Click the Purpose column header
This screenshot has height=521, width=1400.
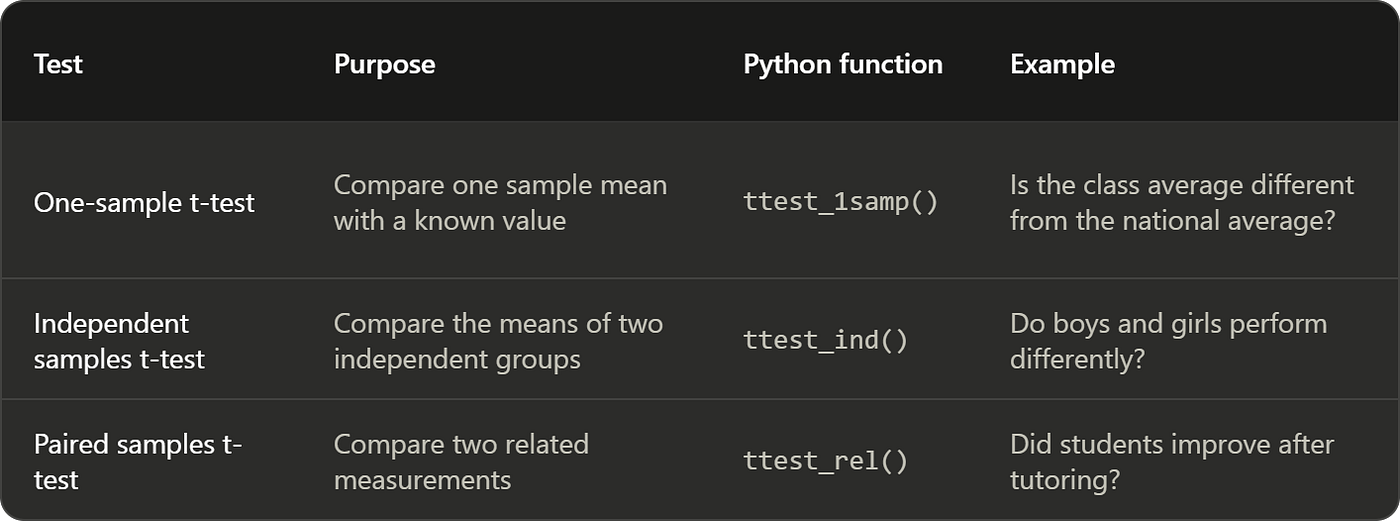click(384, 65)
